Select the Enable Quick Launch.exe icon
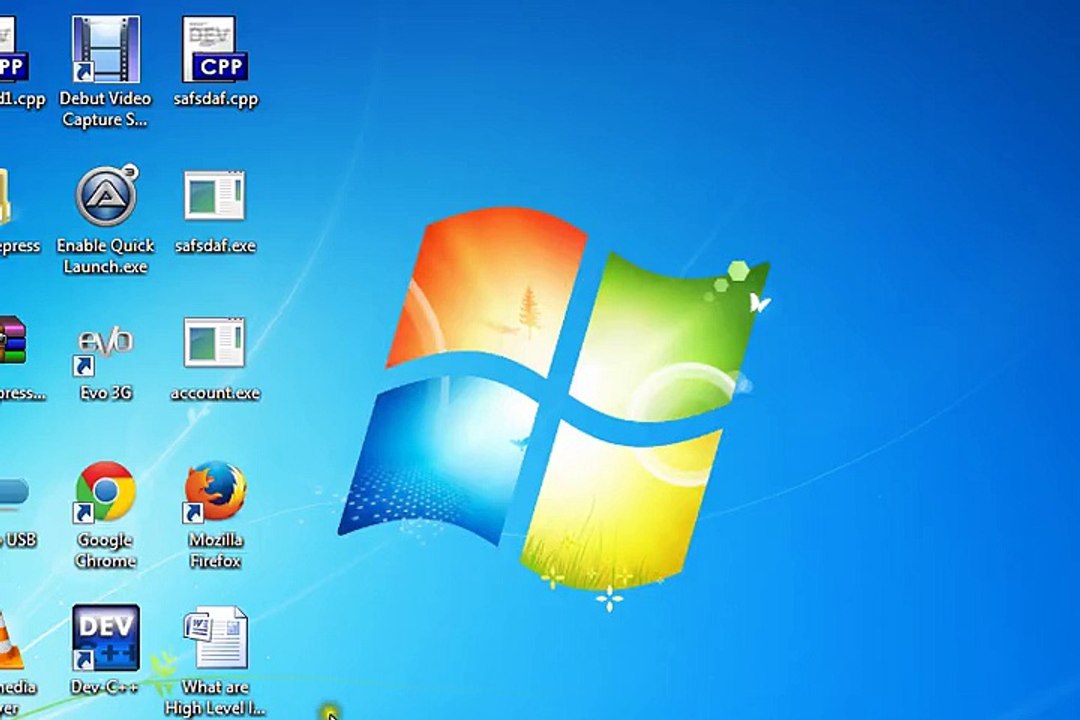The height and width of the screenshot is (720, 1080). 105,197
